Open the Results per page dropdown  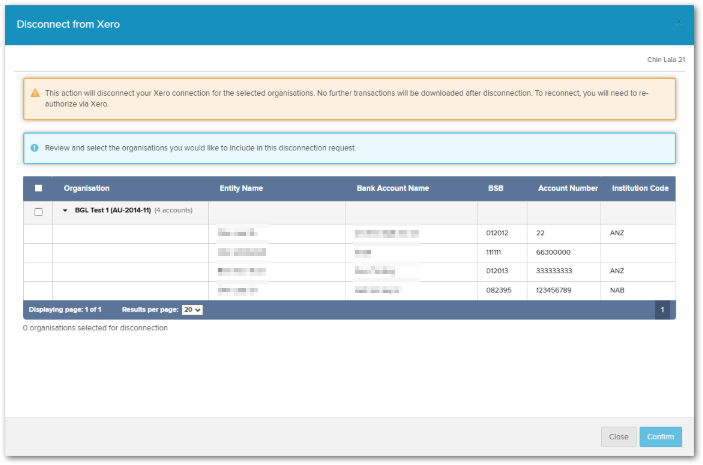[x=192, y=310]
